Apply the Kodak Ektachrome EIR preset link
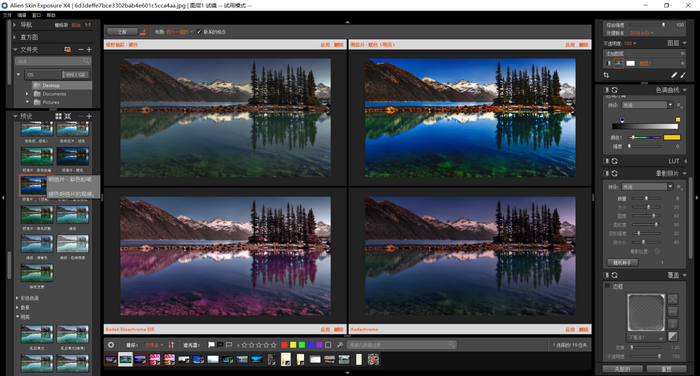Image resolution: width=700 pixels, height=376 pixels. 325,329
